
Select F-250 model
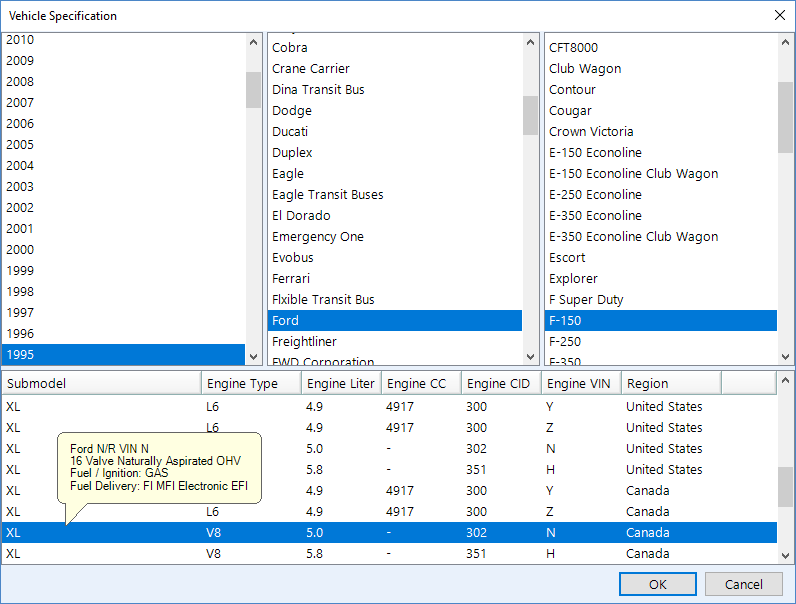point(661,342)
